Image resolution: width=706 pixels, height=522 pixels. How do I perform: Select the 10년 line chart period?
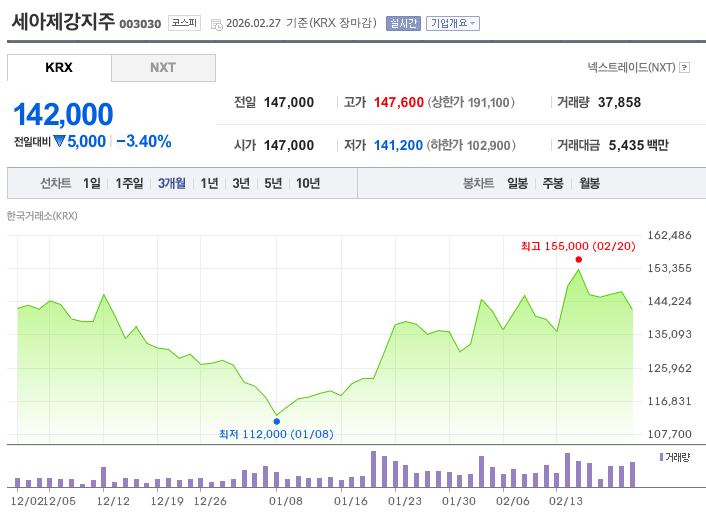click(x=308, y=183)
